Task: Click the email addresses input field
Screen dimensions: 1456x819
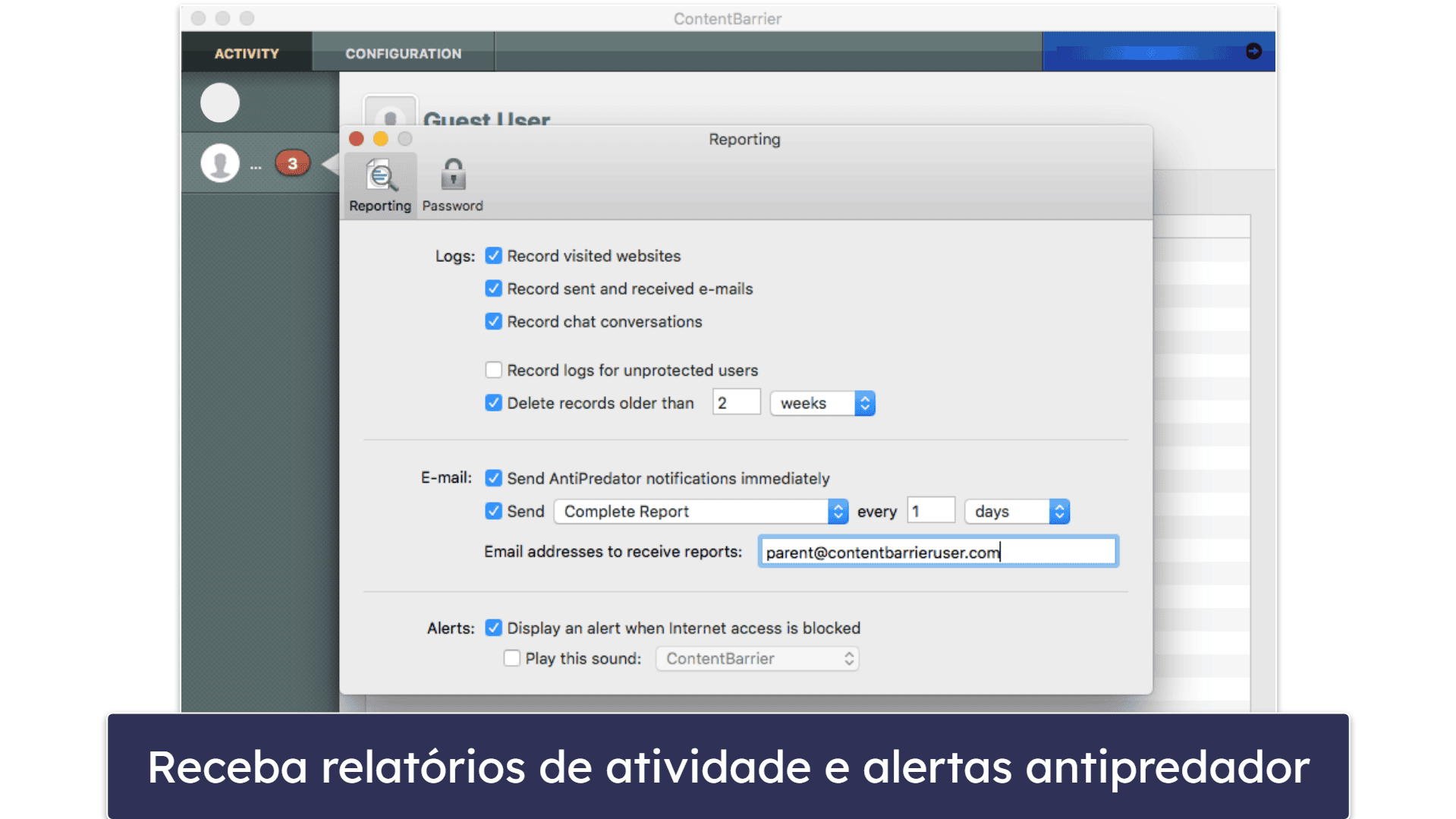Action: [939, 552]
